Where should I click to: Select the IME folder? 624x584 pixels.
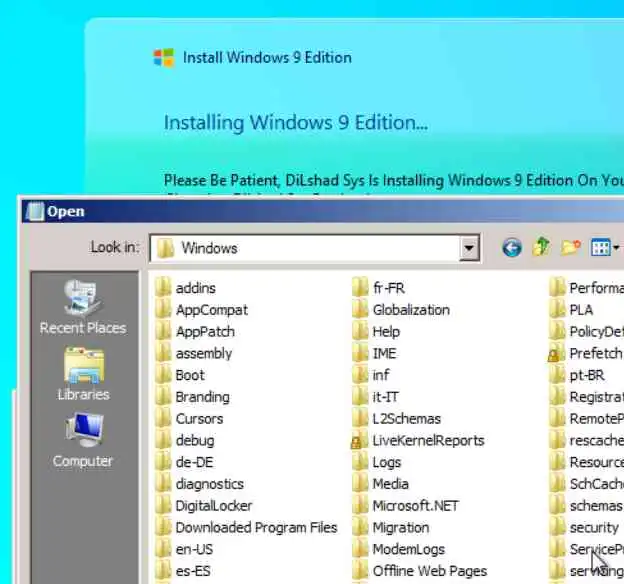(x=374, y=354)
